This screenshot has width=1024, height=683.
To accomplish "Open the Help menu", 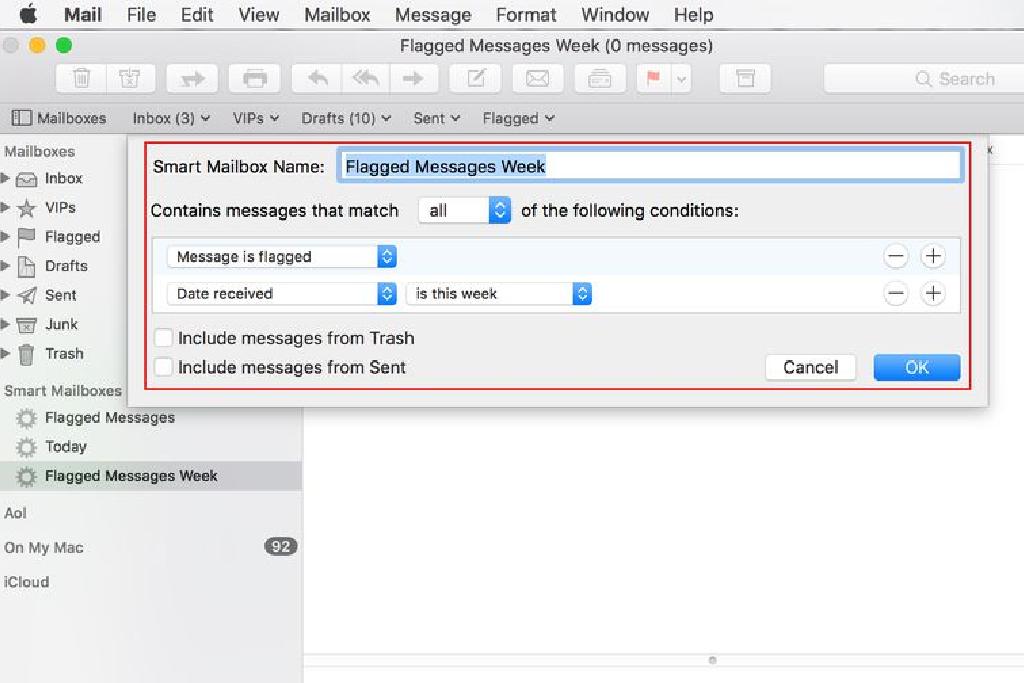I will [x=694, y=14].
